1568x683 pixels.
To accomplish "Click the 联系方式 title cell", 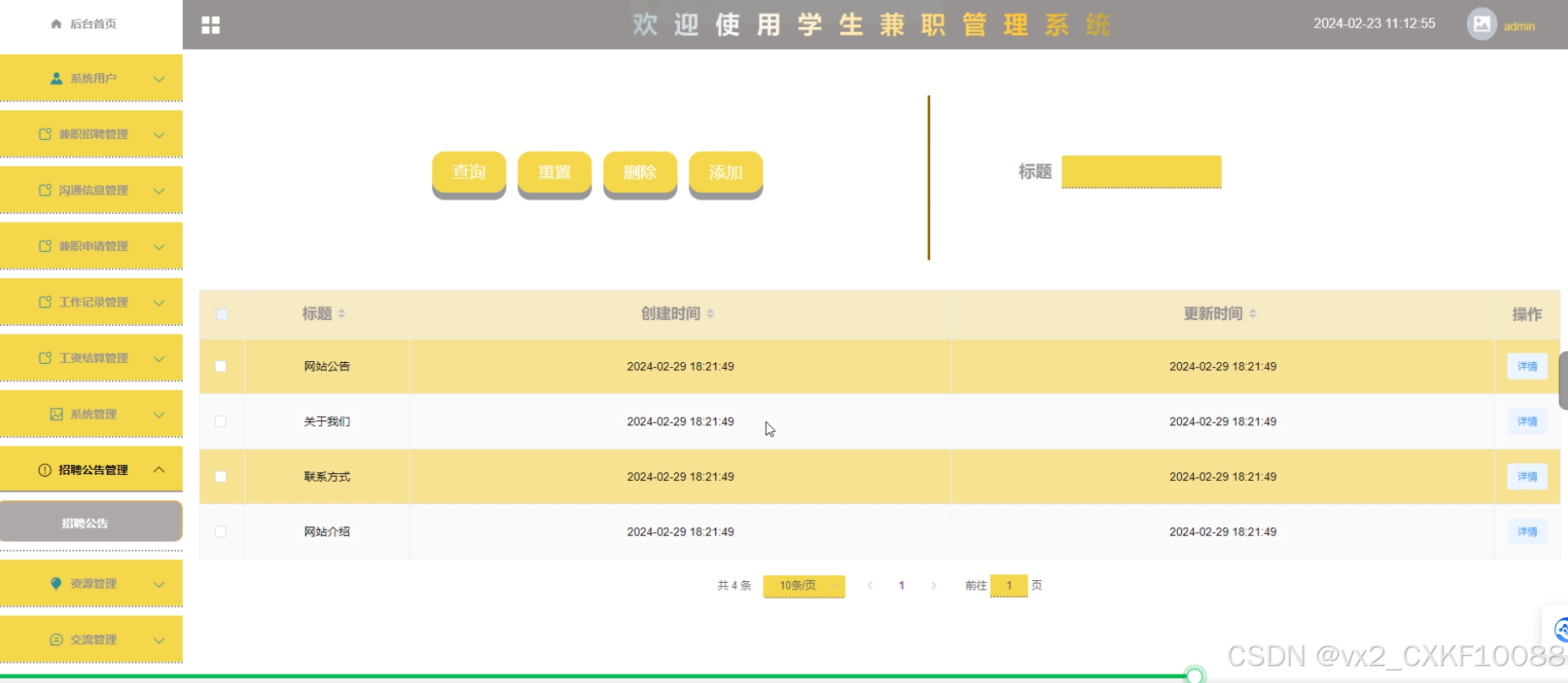I will point(327,477).
